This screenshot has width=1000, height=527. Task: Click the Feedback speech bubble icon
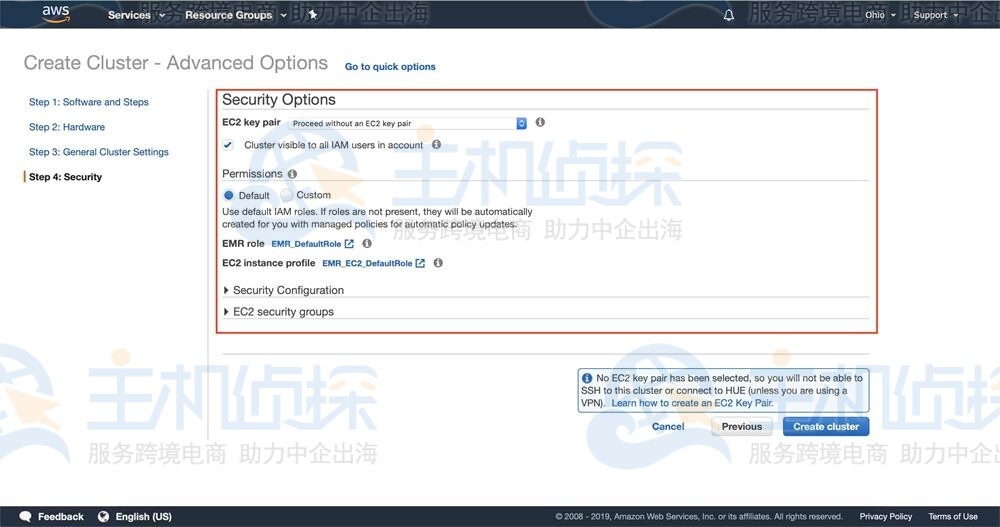click(26, 516)
